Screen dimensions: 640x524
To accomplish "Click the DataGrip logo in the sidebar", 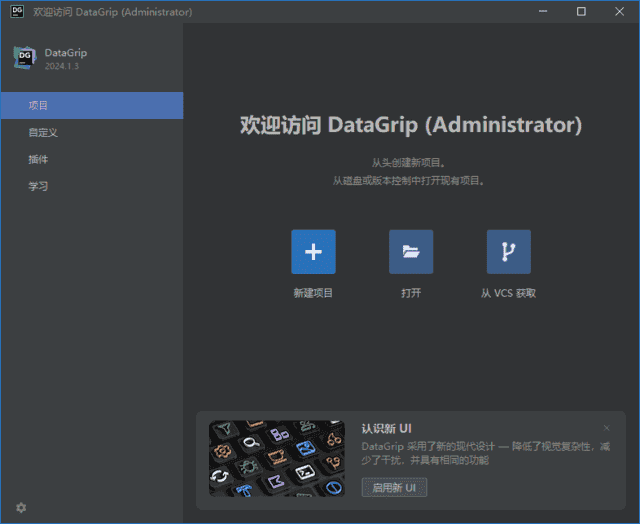I will click(x=24, y=58).
